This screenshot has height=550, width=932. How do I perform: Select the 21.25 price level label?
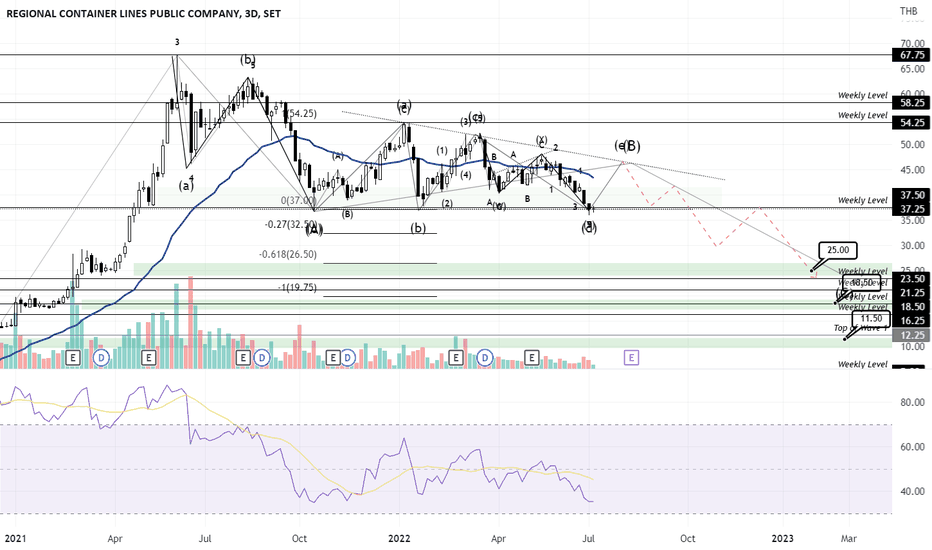click(x=912, y=293)
